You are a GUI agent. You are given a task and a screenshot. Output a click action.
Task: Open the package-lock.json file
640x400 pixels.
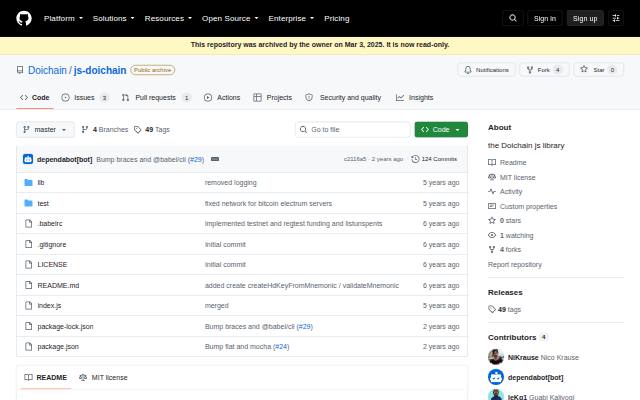[65, 327]
